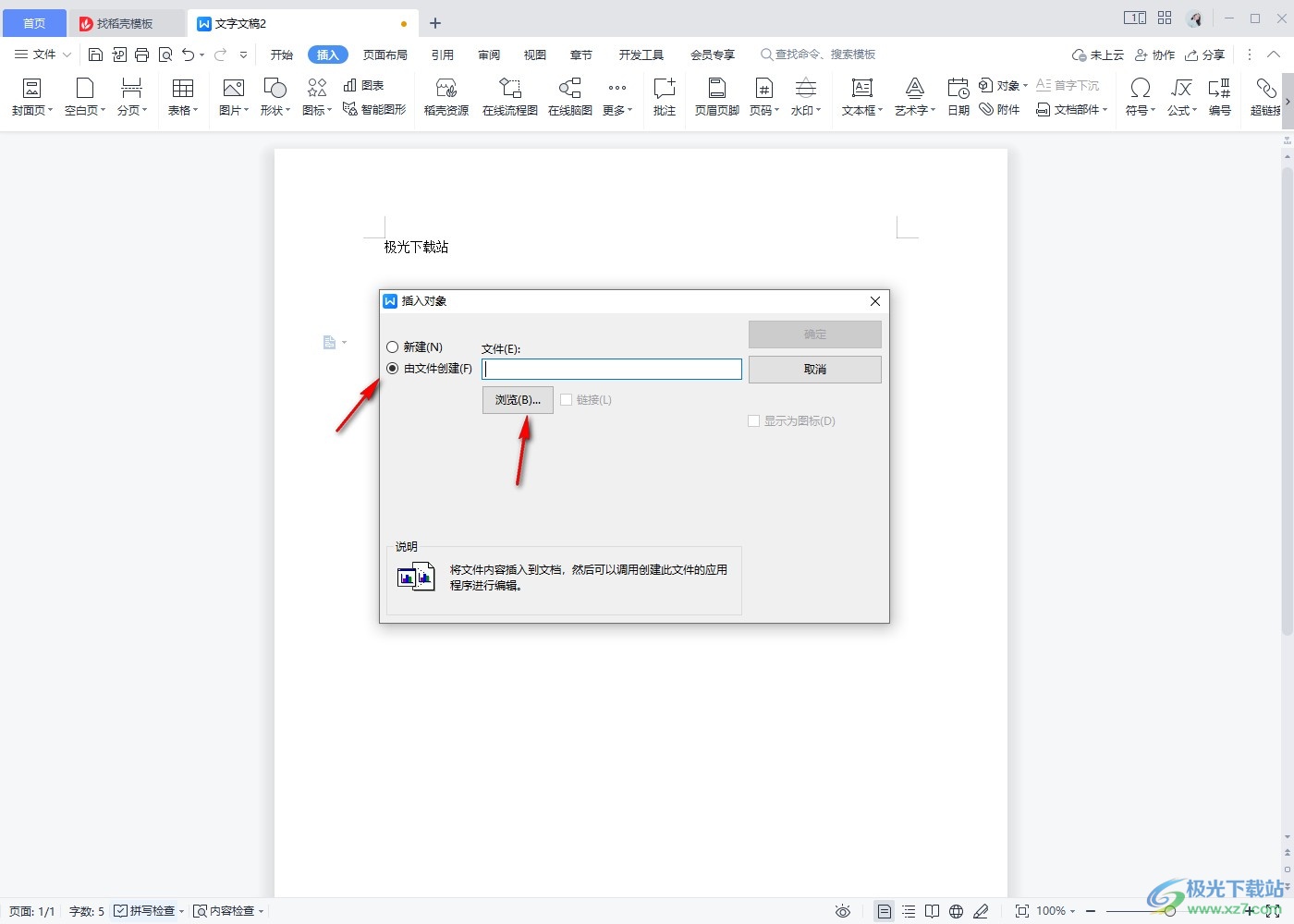Click the Text Box (文本框) icon
Viewport: 1294px width, 924px height.
pyautogui.click(x=862, y=97)
